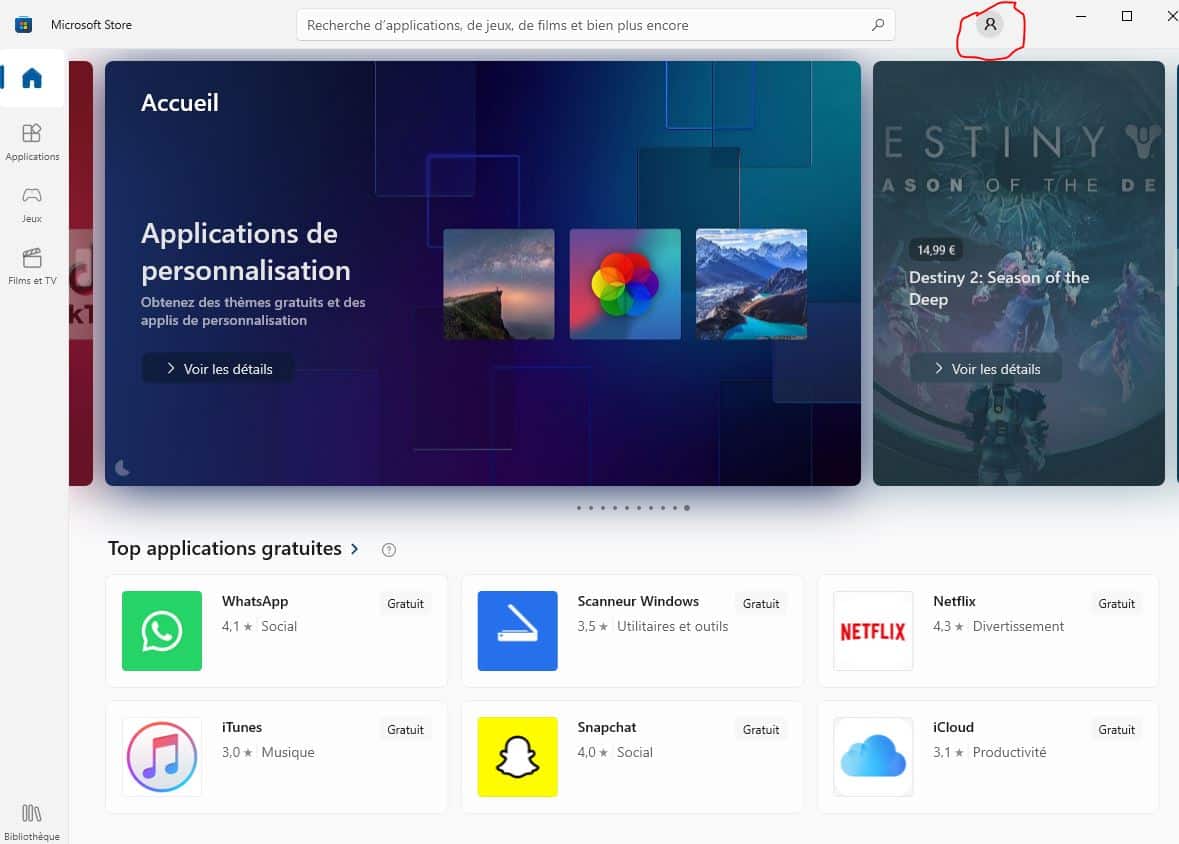Select the mountain lake theme thumbnail

(751, 284)
